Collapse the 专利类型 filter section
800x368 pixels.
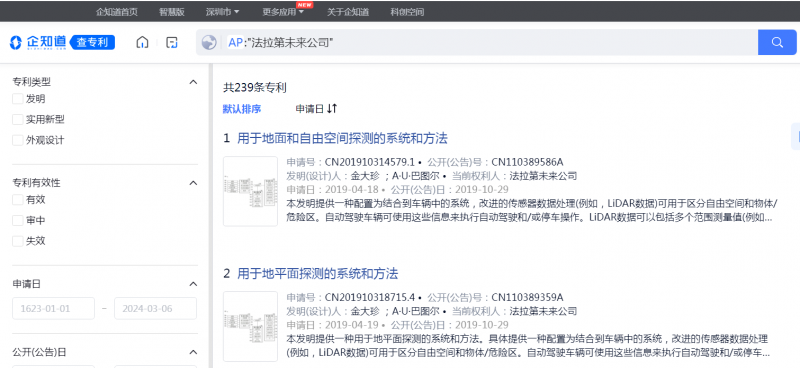(x=193, y=82)
